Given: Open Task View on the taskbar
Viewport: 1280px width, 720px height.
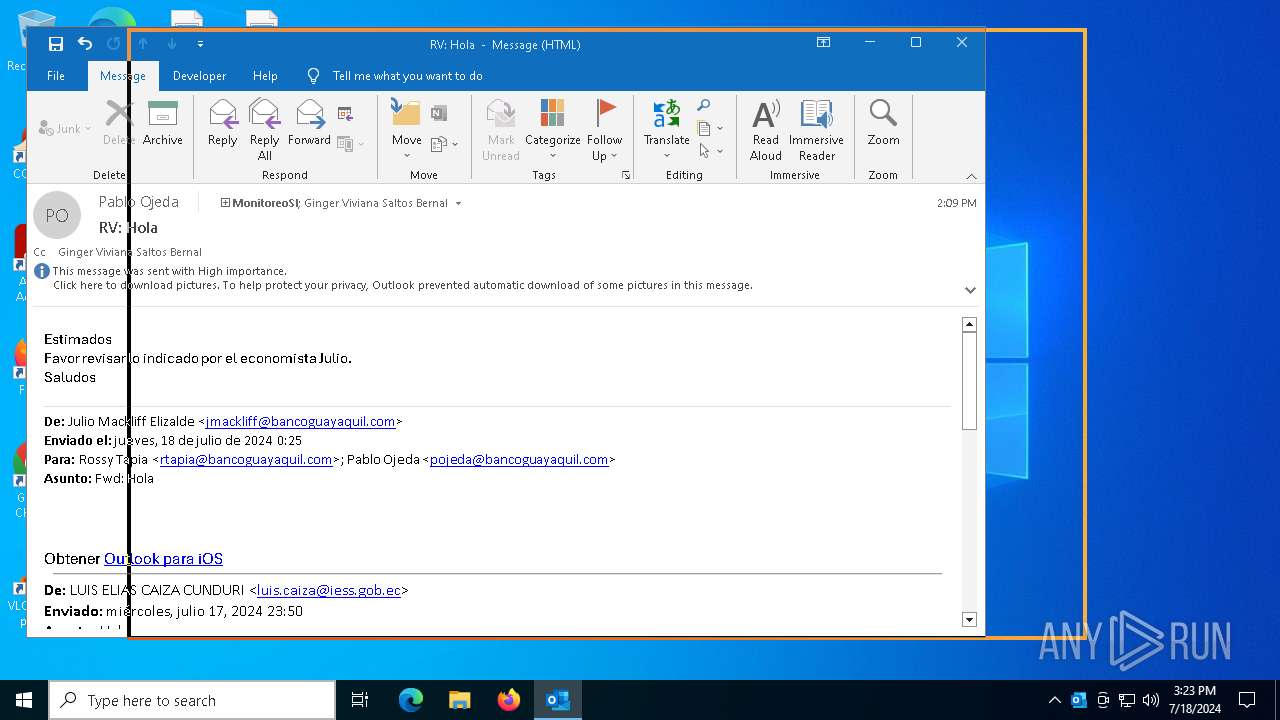Looking at the screenshot, I should coord(360,700).
